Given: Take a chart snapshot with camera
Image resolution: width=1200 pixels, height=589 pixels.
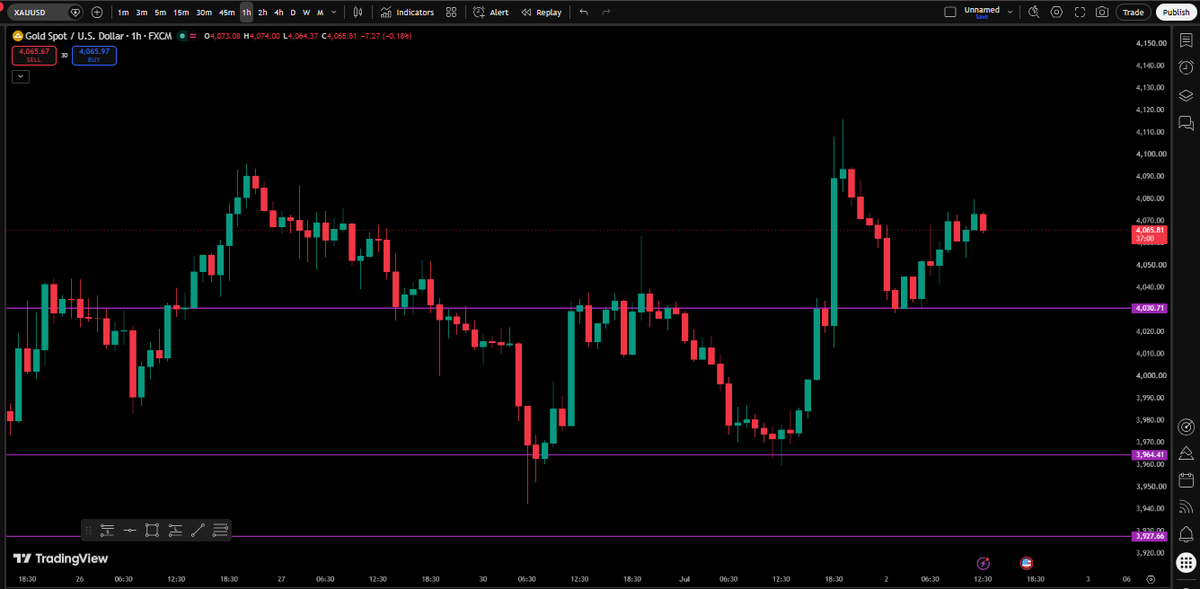Looking at the screenshot, I should pyautogui.click(x=1102, y=12).
